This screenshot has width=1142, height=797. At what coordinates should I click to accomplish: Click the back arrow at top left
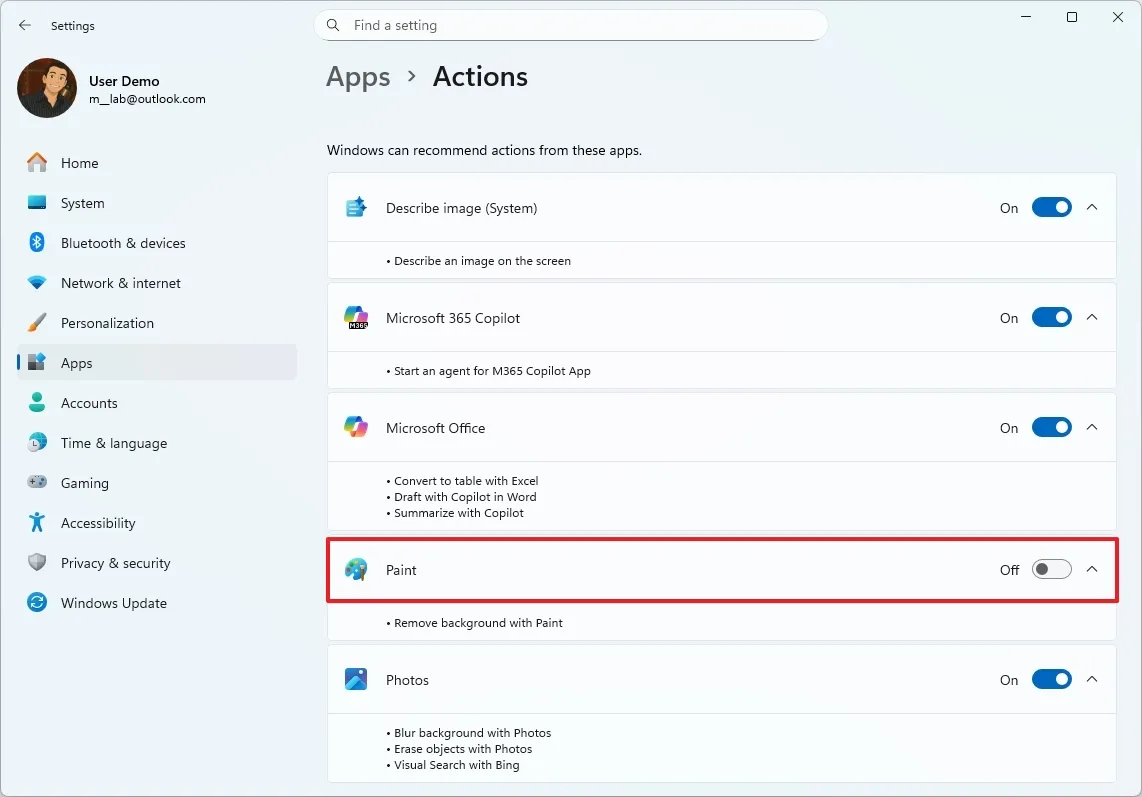coord(24,25)
